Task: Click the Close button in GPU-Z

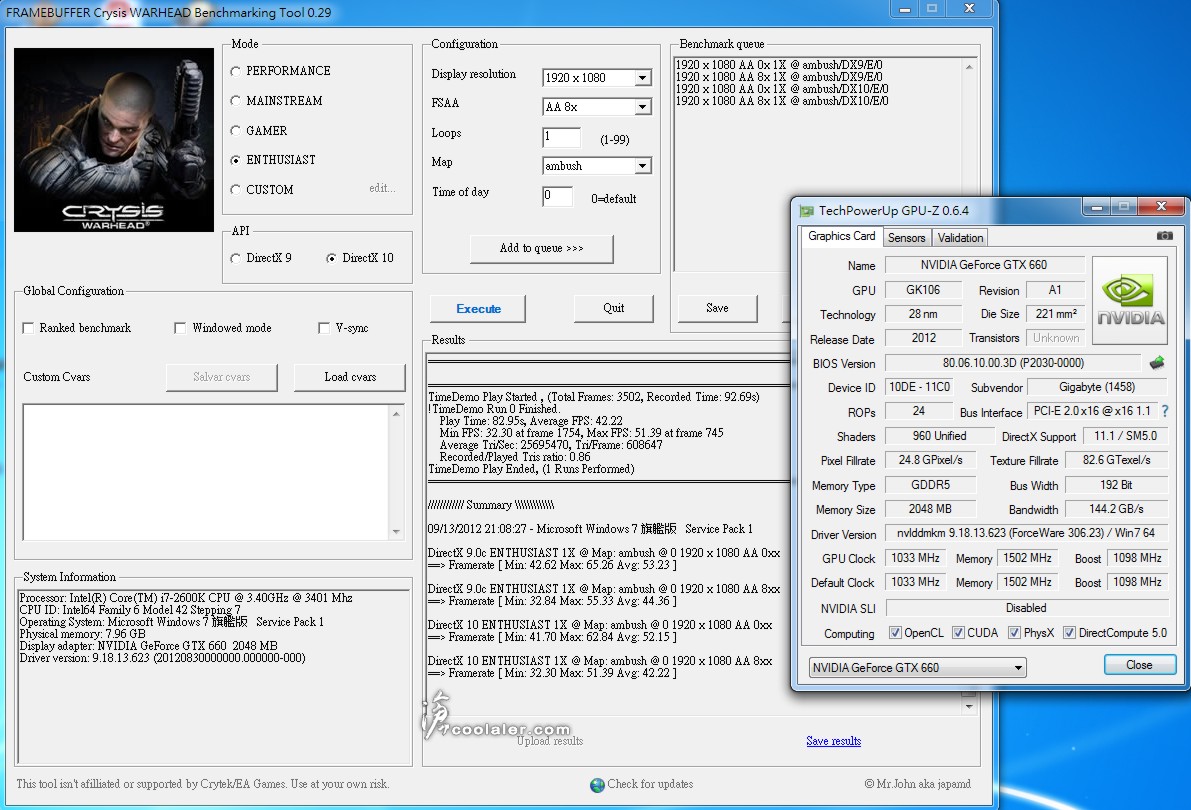Action: (x=1139, y=665)
